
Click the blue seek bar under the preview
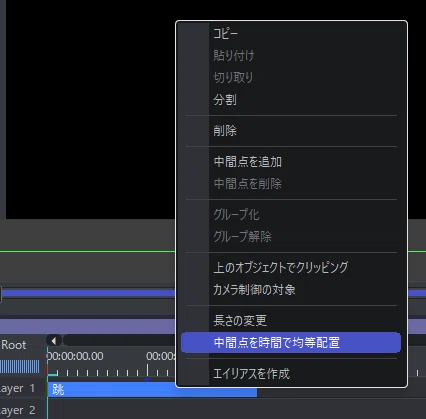(88, 293)
